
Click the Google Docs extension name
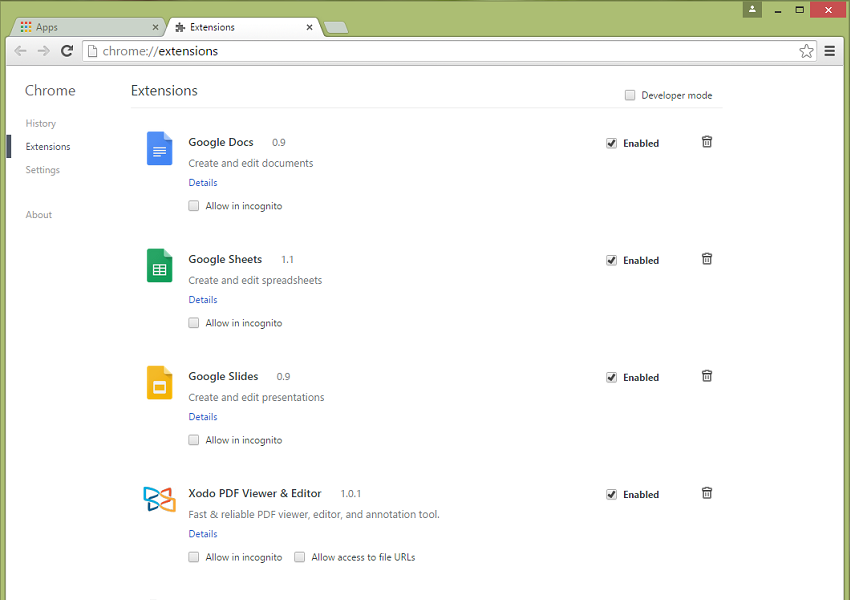click(221, 142)
